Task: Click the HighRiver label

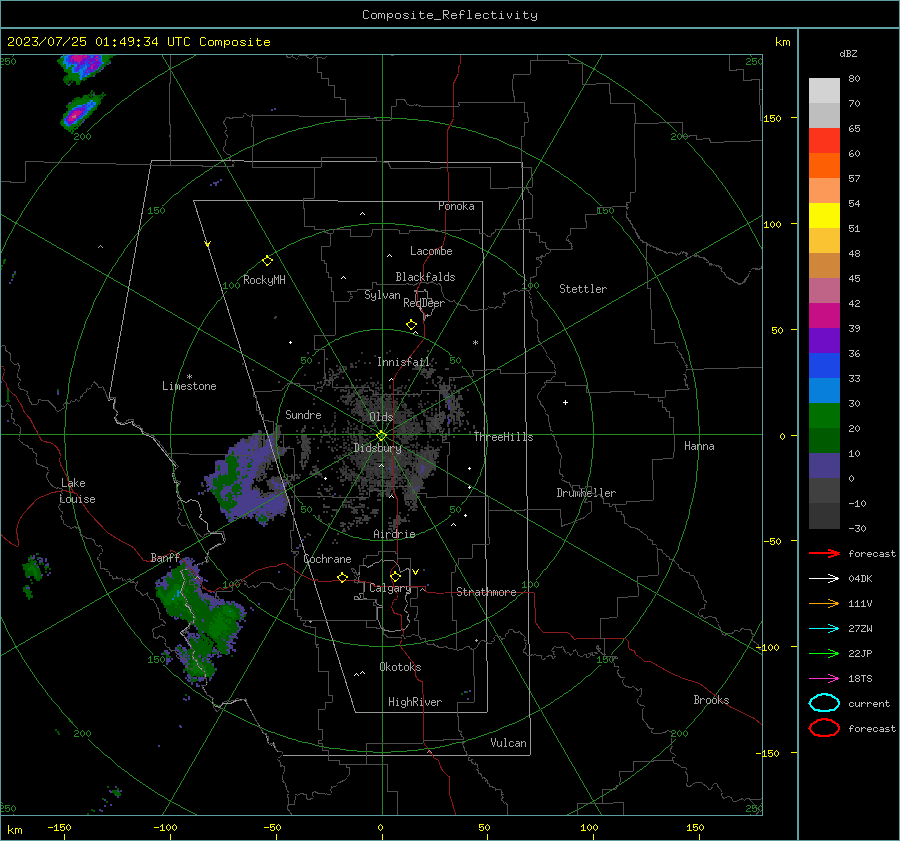Action: click(415, 702)
